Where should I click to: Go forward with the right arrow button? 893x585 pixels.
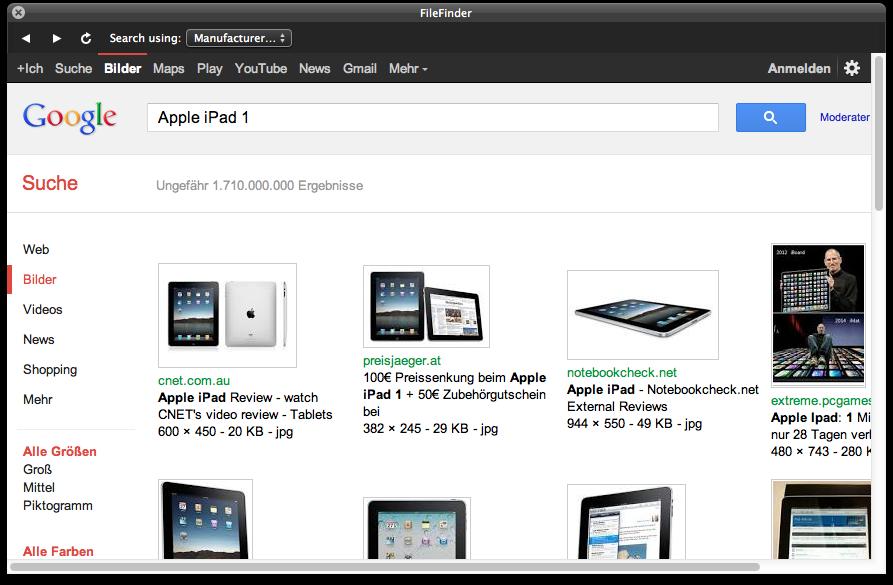coord(56,38)
